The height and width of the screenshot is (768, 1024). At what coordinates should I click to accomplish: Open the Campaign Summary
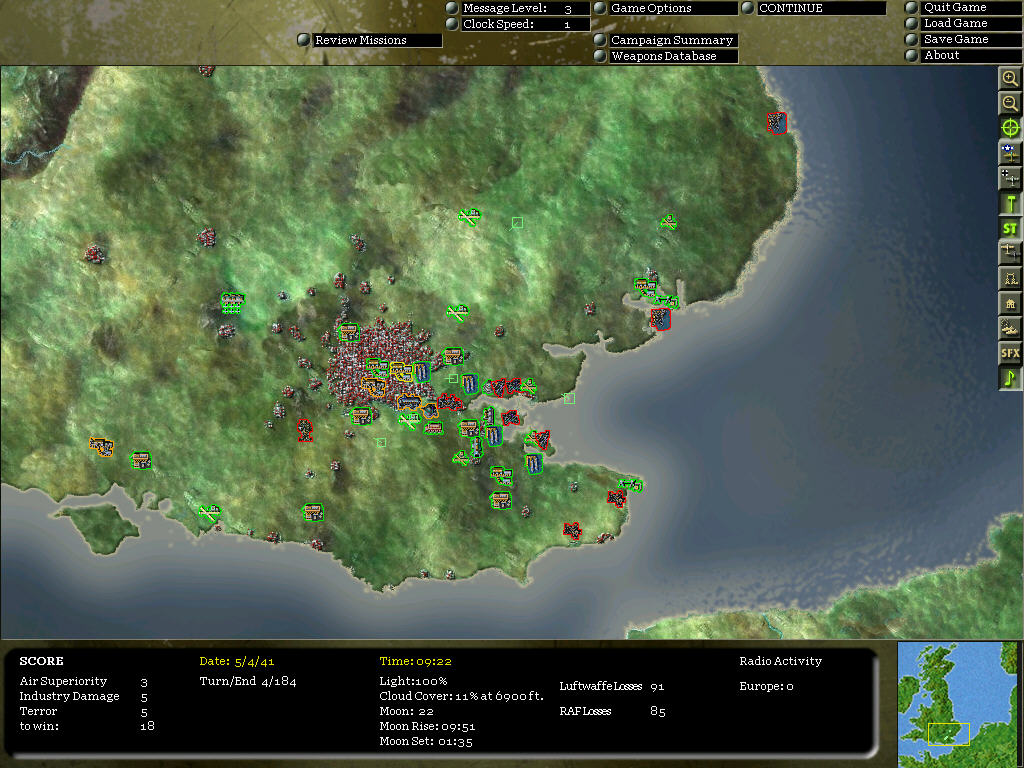tap(673, 40)
